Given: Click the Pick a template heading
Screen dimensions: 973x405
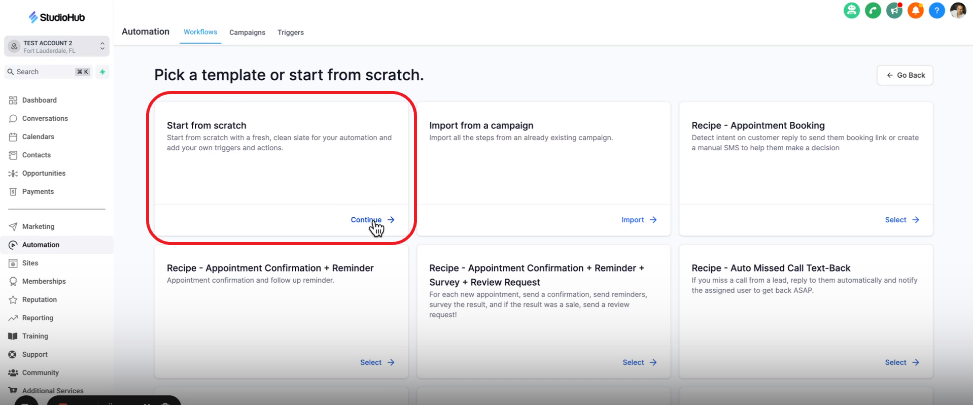Looking at the screenshot, I should pos(289,76).
